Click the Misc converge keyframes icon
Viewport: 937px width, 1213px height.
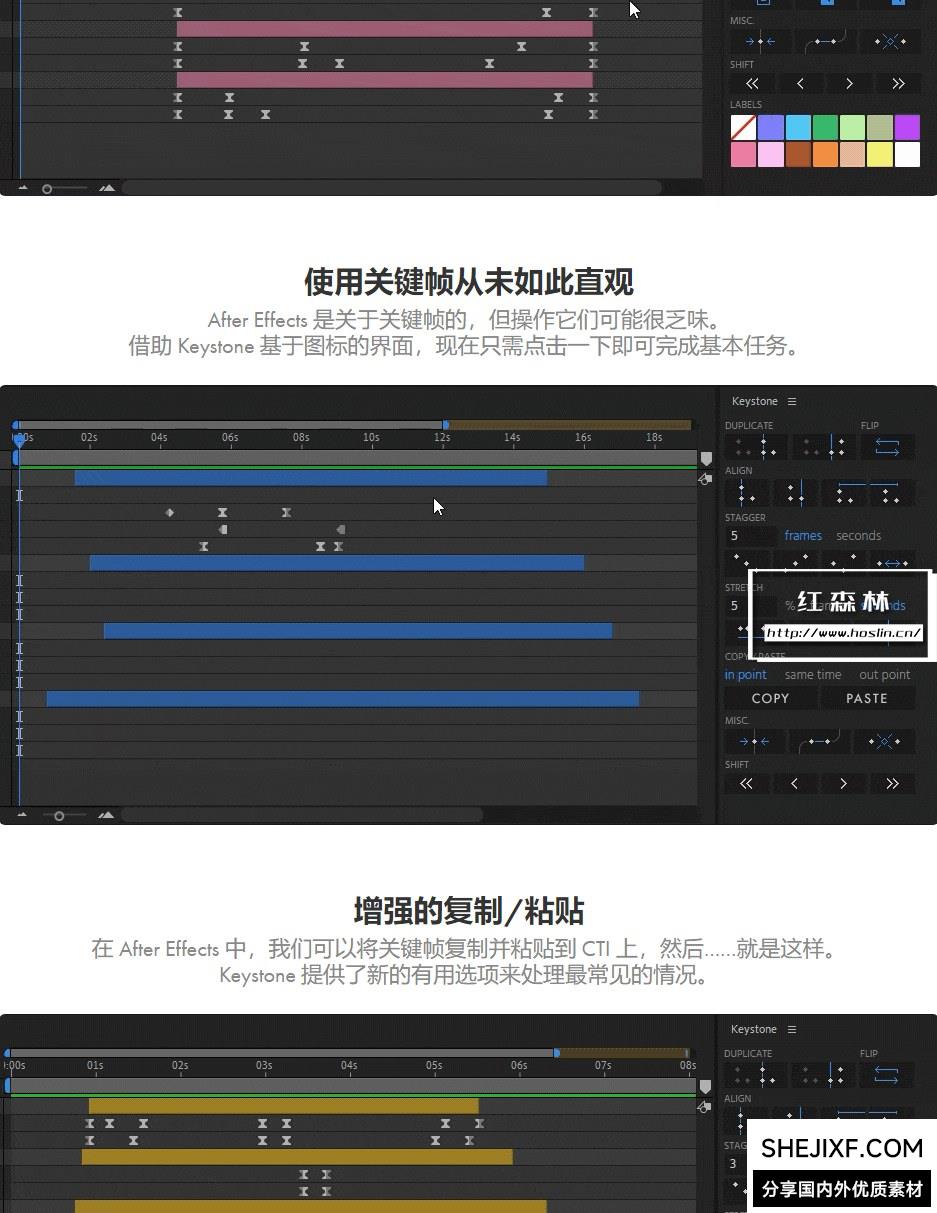tap(754, 741)
